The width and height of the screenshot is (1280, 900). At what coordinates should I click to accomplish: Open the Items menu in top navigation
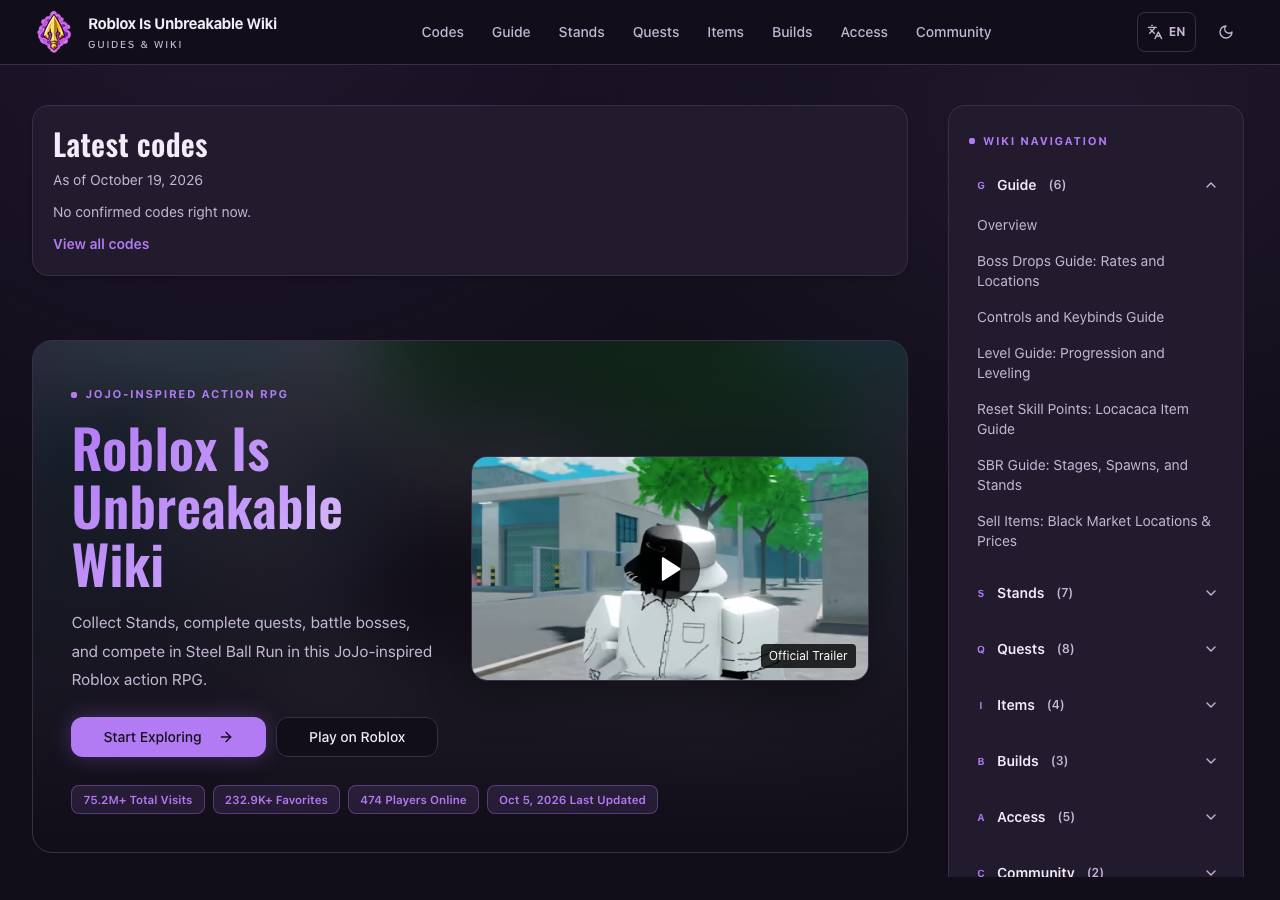725,32
